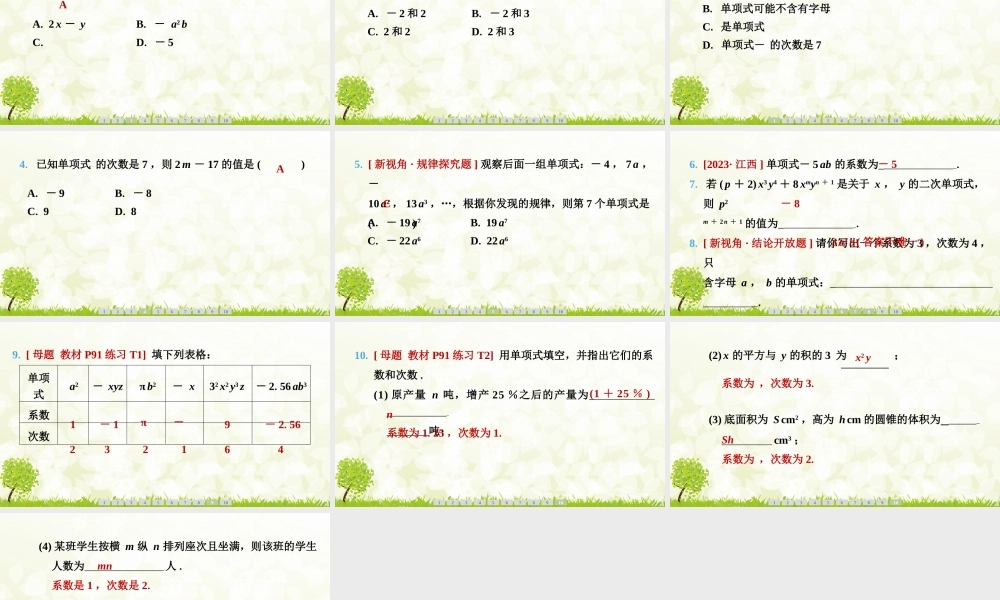Click the red tag '[母题 教材P91练习T2]'

[x=434, y=355]
